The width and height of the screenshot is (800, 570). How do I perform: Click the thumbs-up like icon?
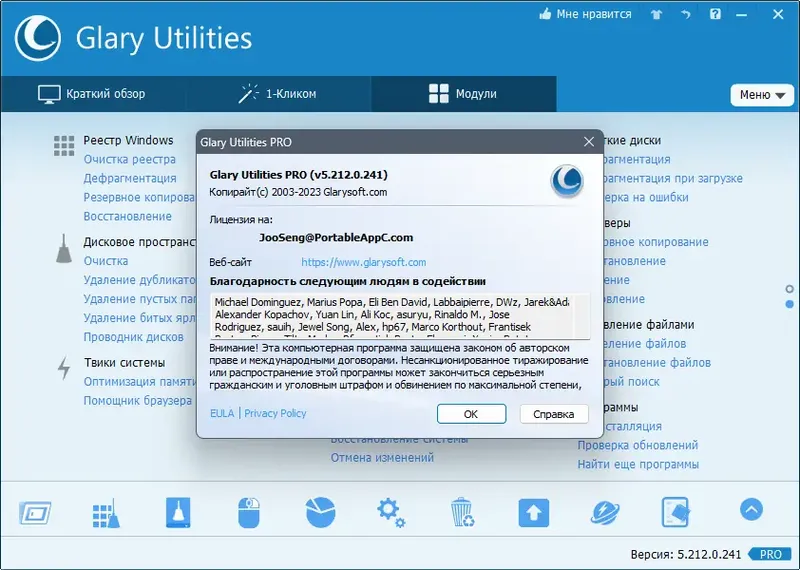click(x=545, y=14)
